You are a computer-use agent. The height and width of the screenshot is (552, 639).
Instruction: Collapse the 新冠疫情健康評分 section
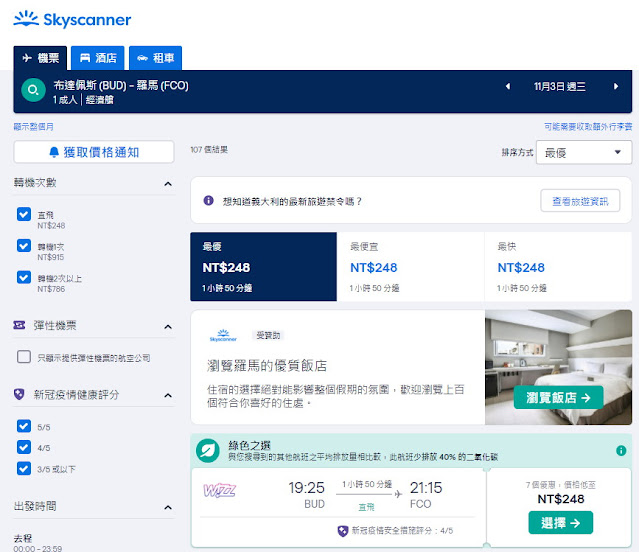point(168,396)
